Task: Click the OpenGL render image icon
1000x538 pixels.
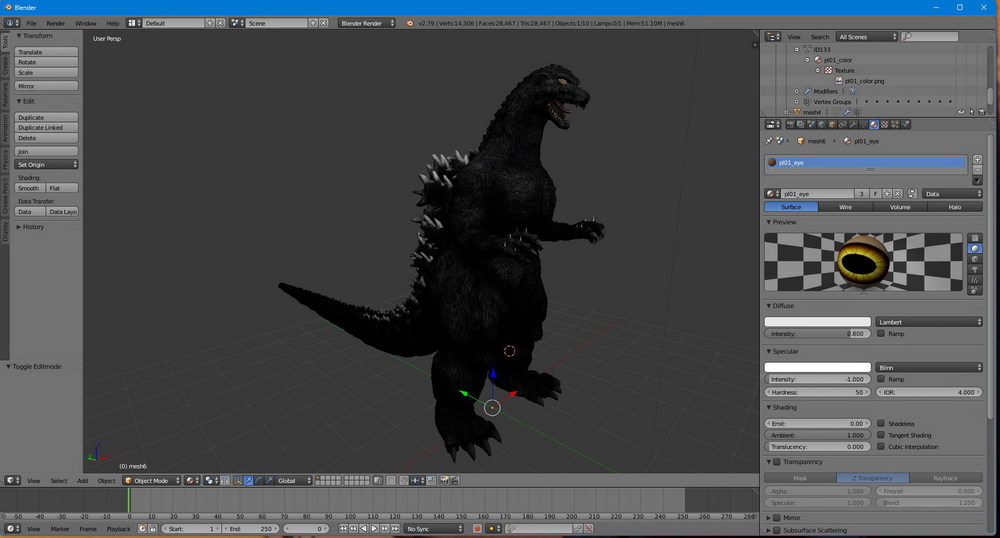Action: pyautogui.click(x=444, y=481)
